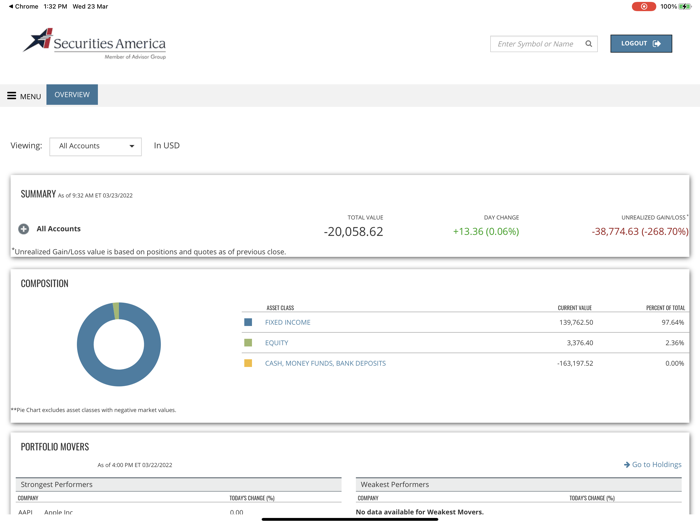Click the 2.36% percent of total

point(675,343)
